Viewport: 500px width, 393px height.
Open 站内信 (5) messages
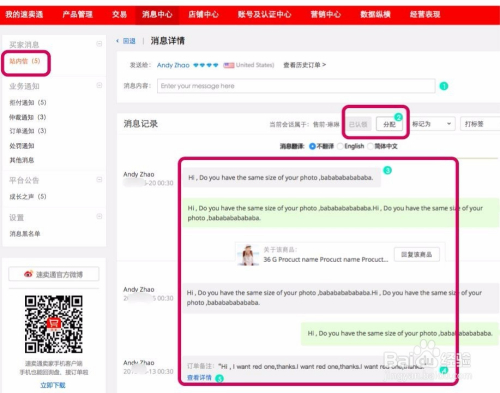point(25,61)
